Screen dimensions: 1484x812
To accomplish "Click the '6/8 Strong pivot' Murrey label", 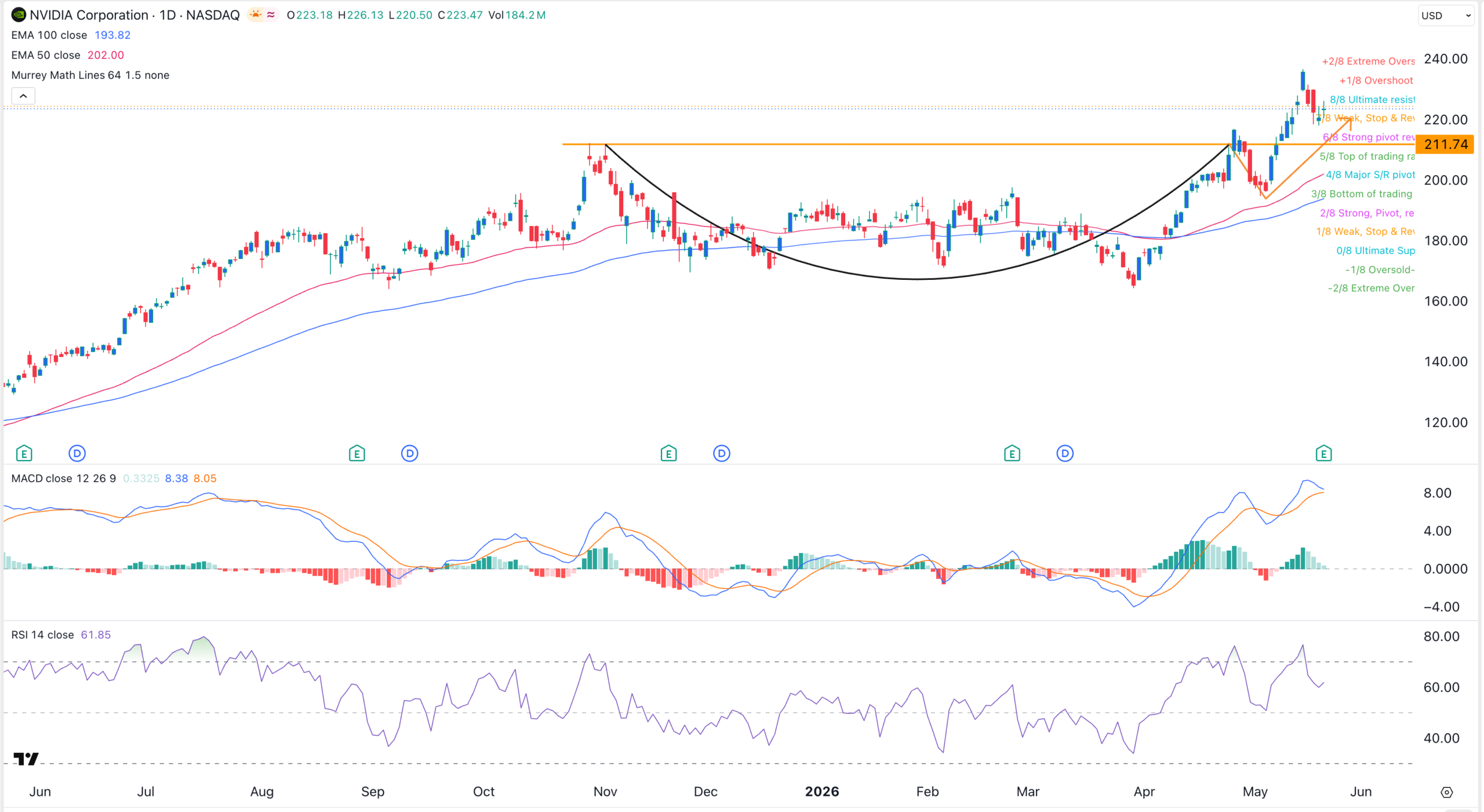I will [1369, 137].
